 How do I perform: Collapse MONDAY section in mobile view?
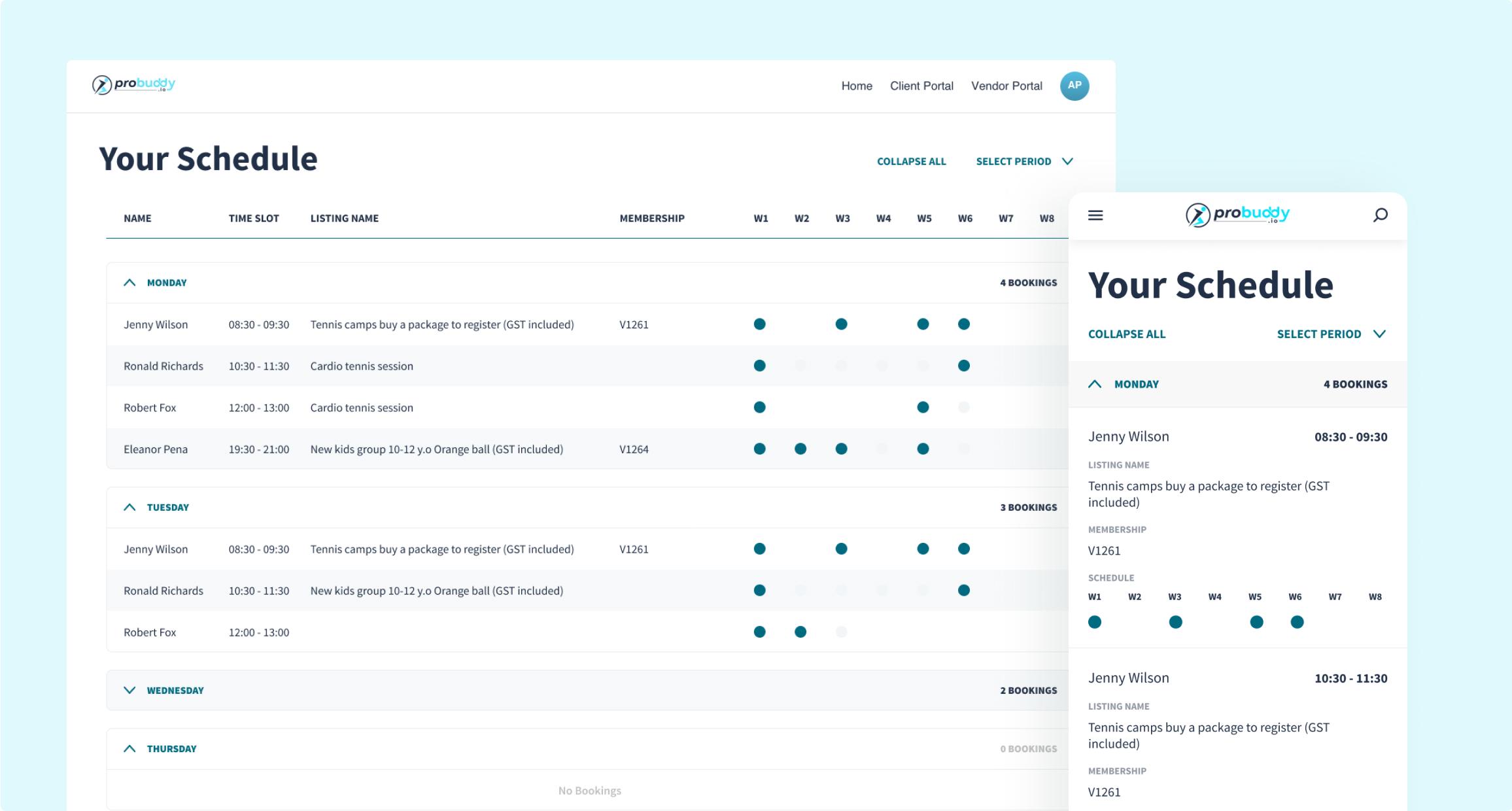pos(1095,385)
